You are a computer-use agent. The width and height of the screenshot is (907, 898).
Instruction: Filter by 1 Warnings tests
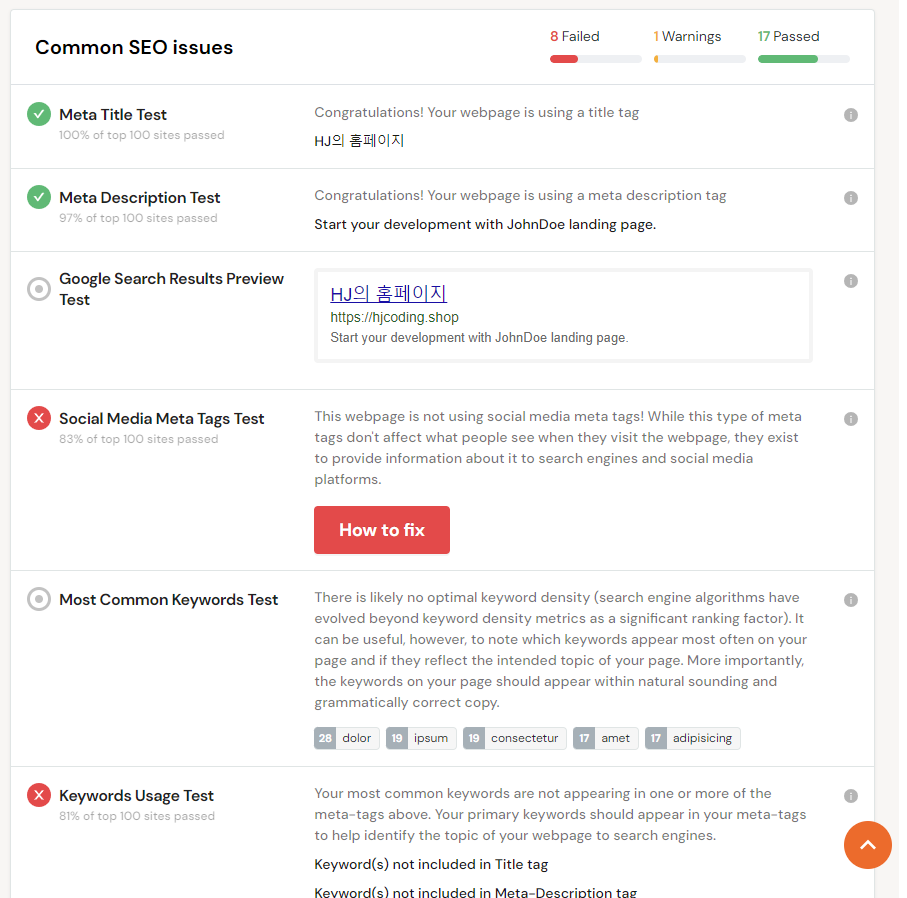[687, 36]
